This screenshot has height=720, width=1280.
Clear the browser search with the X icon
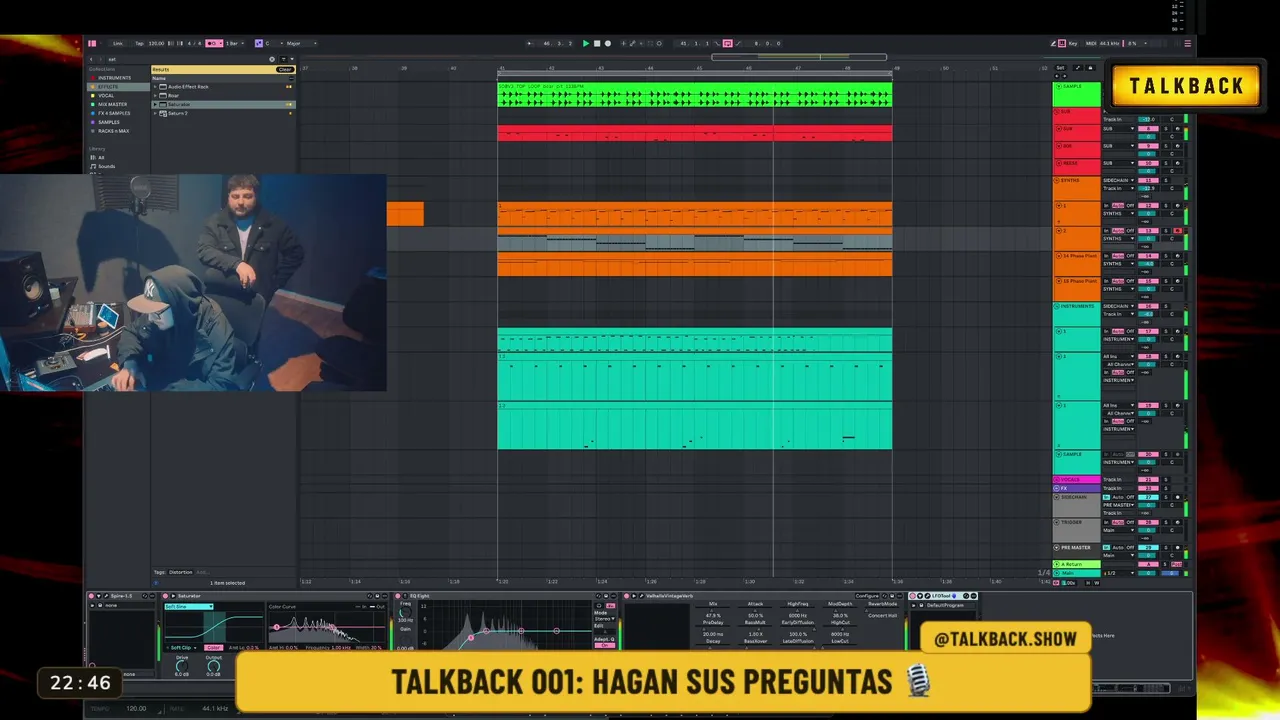271,59
